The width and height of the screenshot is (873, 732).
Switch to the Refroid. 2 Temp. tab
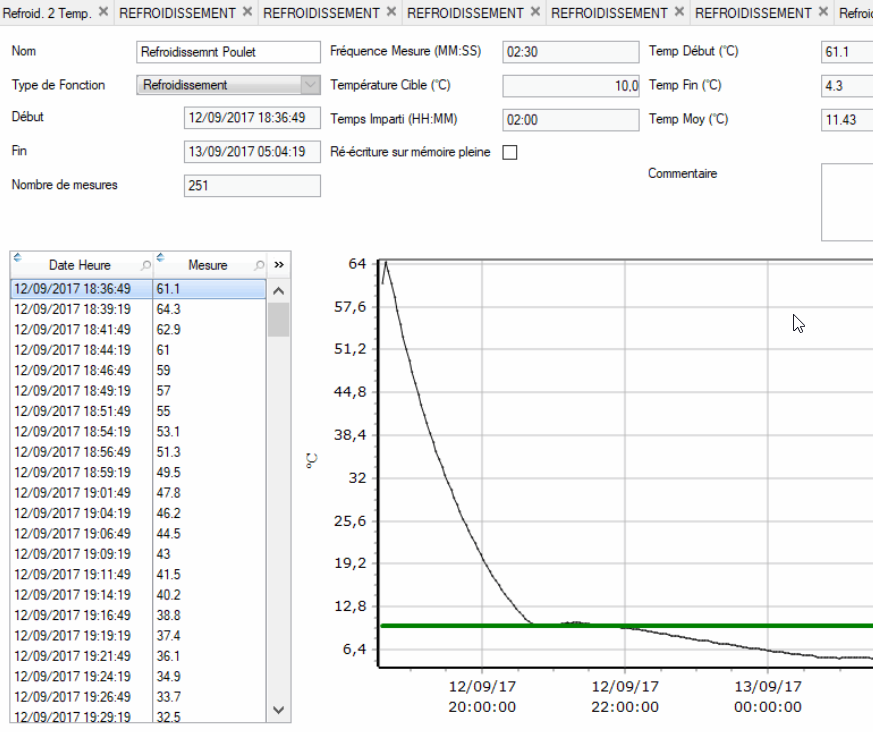48,13
